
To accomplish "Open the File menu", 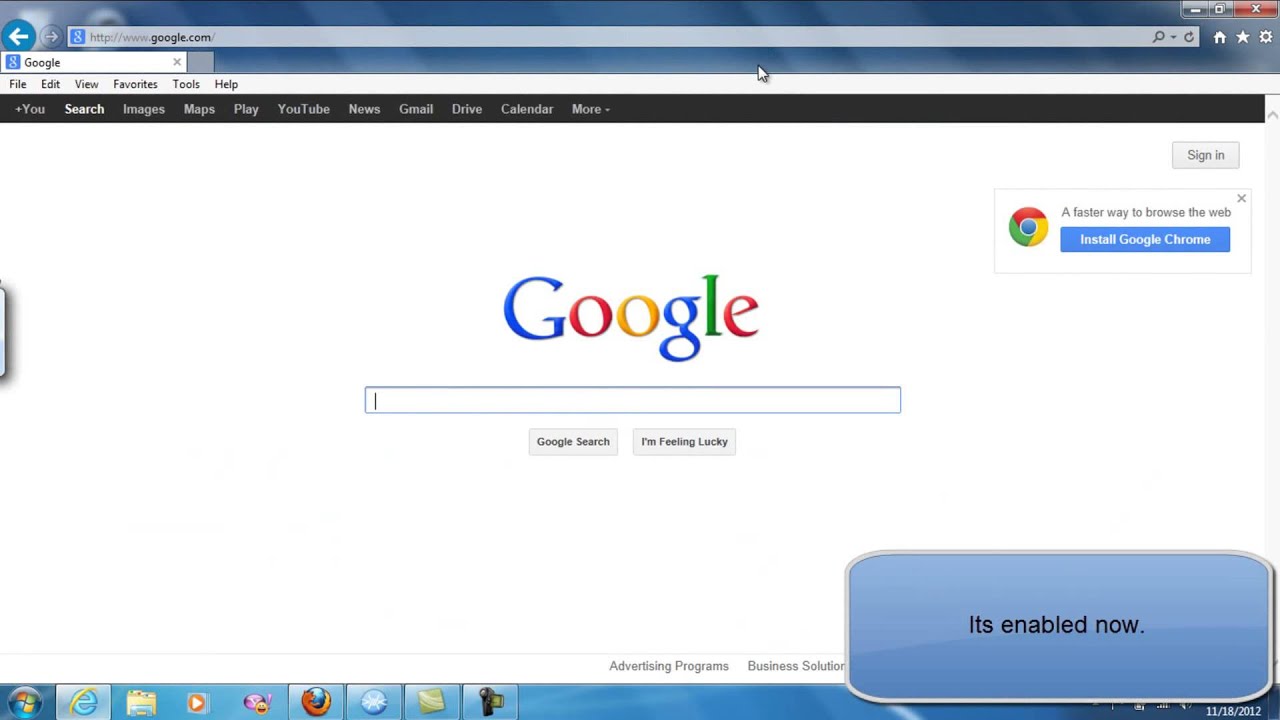I will pos(18,84).
